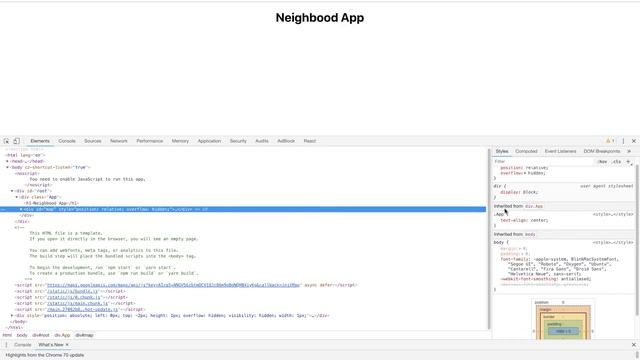Open the bundle.js script link

[x=73, y=291]
